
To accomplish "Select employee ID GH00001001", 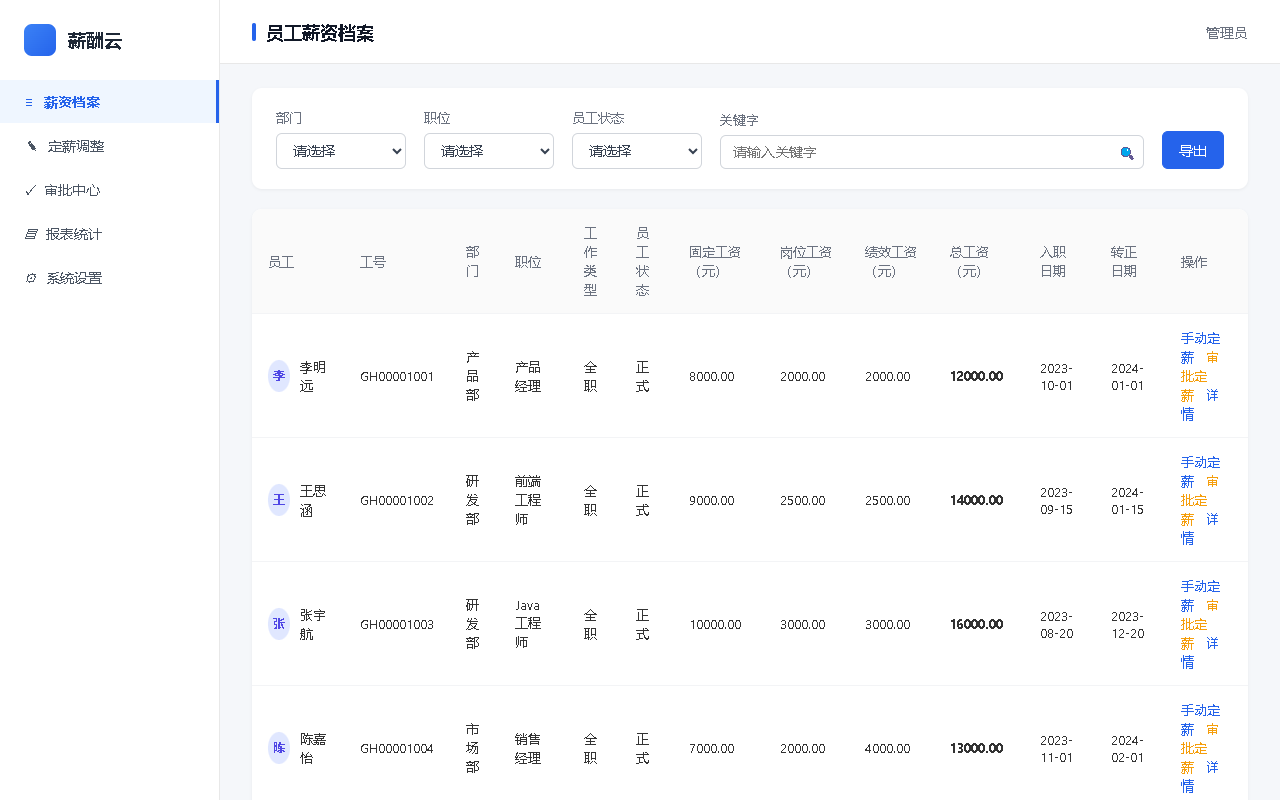I will (x=397, y=377).
